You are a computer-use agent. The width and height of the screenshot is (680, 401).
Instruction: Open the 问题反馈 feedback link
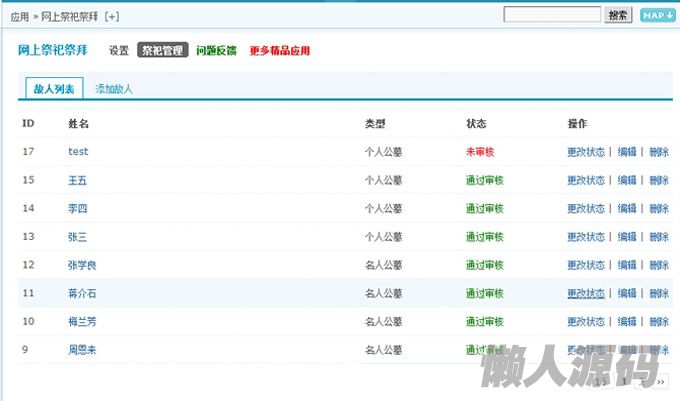click(x=216, y=51)
